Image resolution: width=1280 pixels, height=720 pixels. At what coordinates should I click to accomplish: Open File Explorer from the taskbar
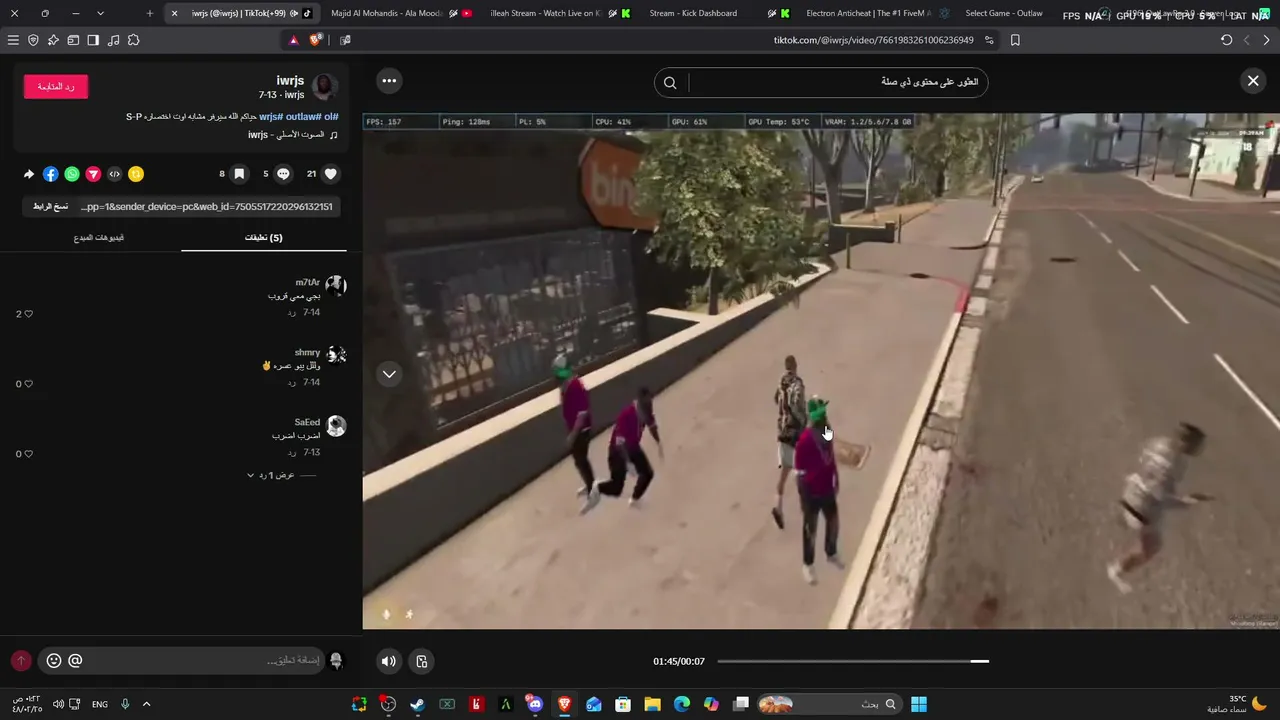point(652,704)
